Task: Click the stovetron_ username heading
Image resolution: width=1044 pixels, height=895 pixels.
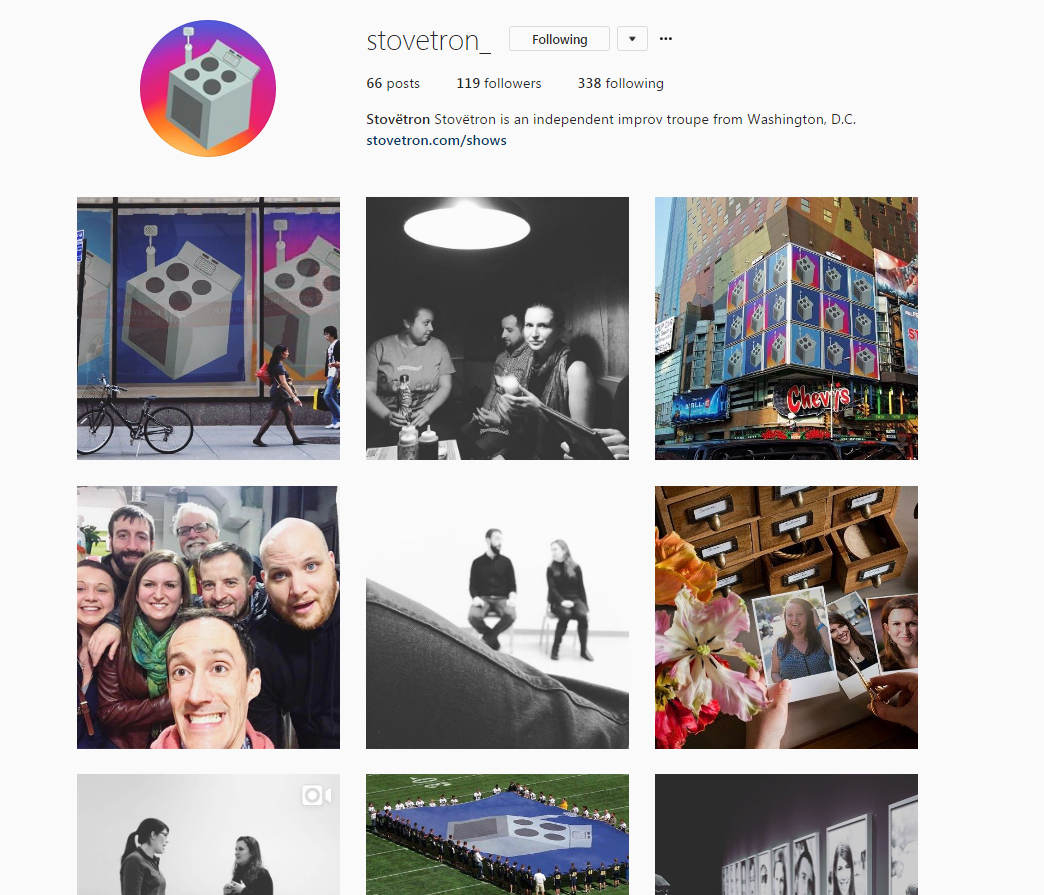Action: (x=429, y=41)
